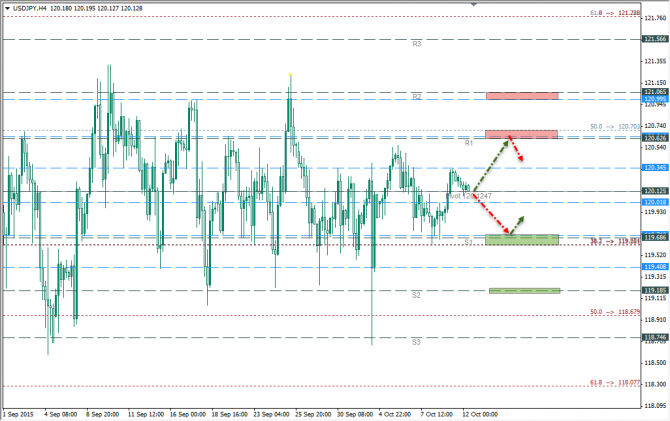
Task: Click the 4 Oct 22:00 time label
Action: click(x=395, y=414)
